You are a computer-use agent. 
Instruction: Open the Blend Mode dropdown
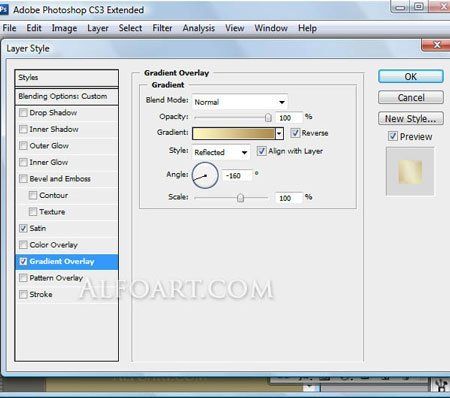tap(240, 102)
